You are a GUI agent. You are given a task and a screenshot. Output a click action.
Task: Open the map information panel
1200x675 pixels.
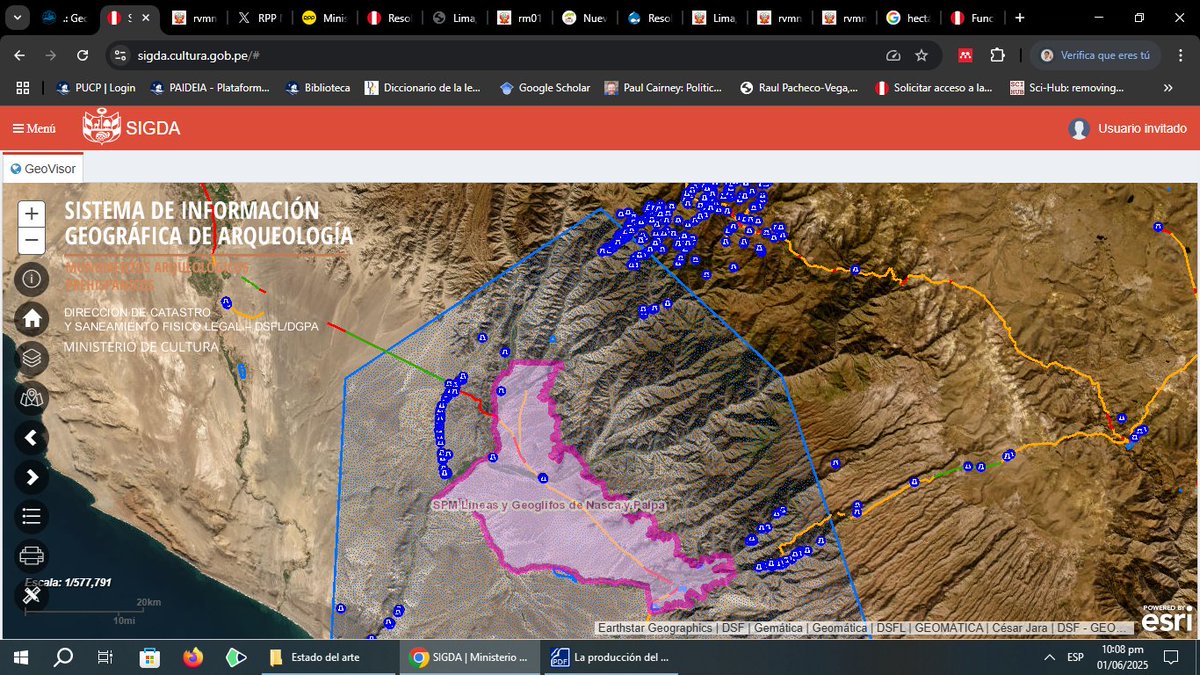[x=31, y=279]
